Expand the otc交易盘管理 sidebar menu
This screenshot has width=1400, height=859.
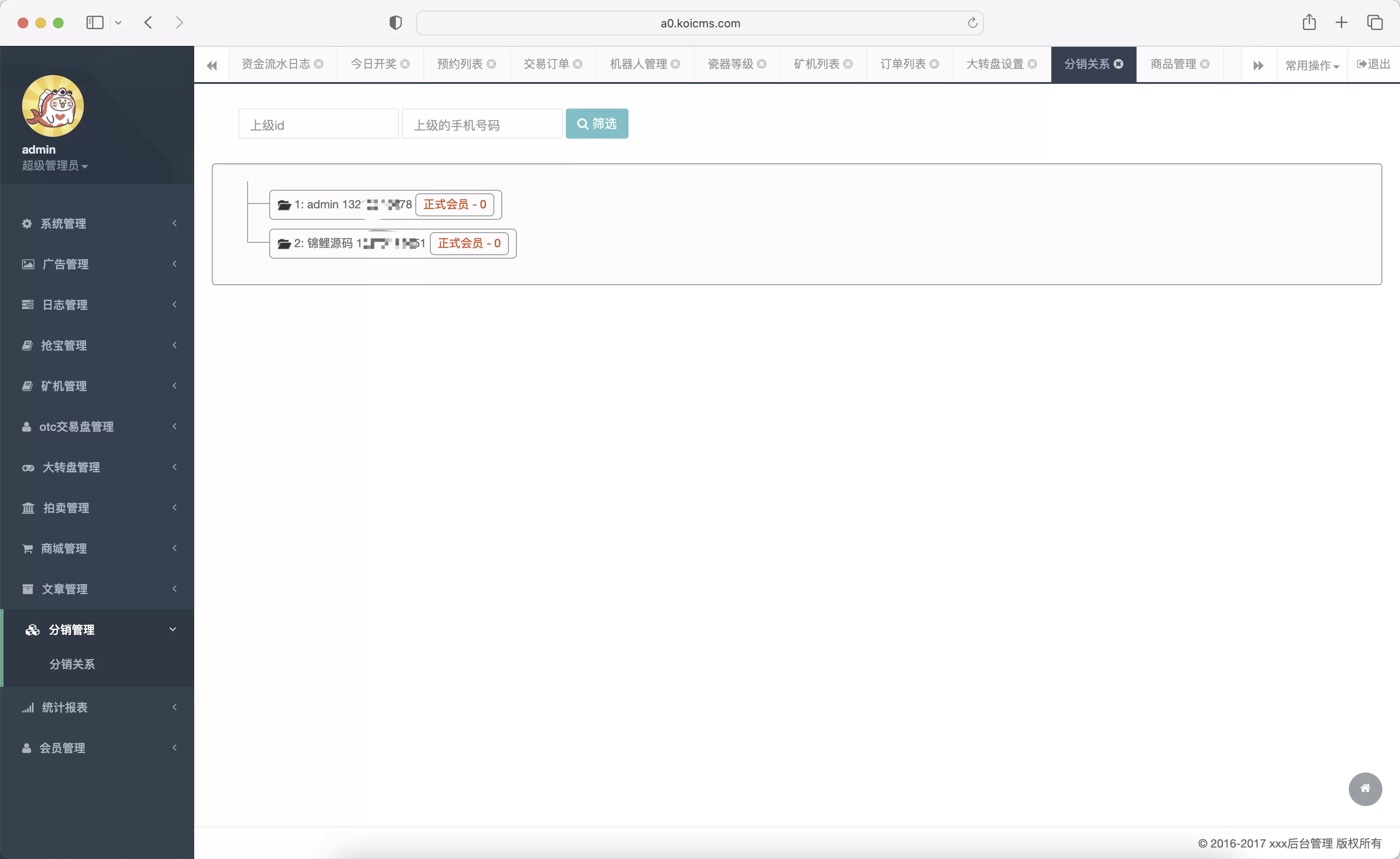click(x=97, y=427)
